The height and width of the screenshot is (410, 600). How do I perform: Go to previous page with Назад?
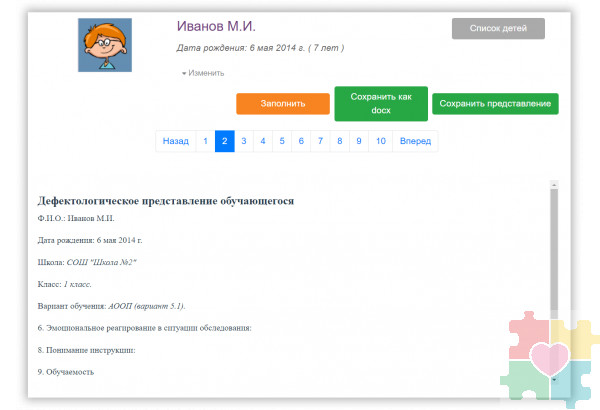(x=175, y=142)
